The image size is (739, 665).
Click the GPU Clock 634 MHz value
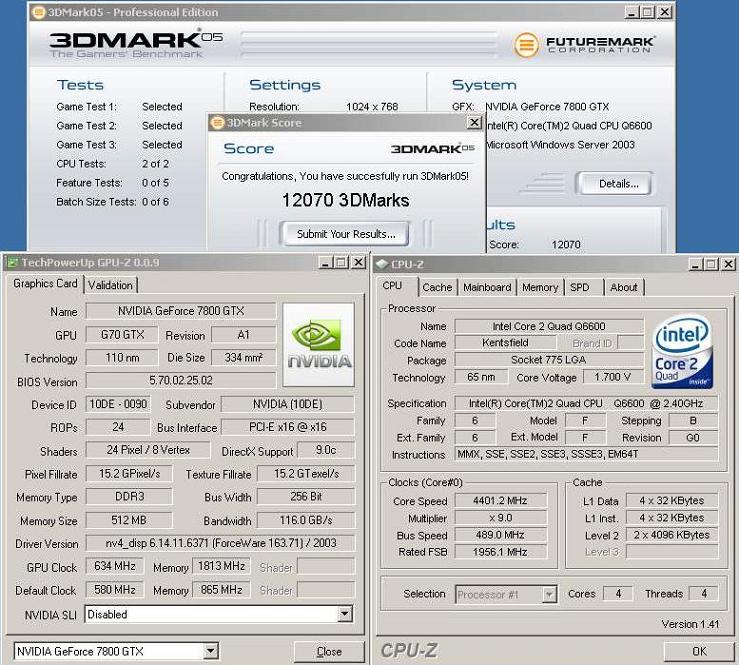point(115,566)
